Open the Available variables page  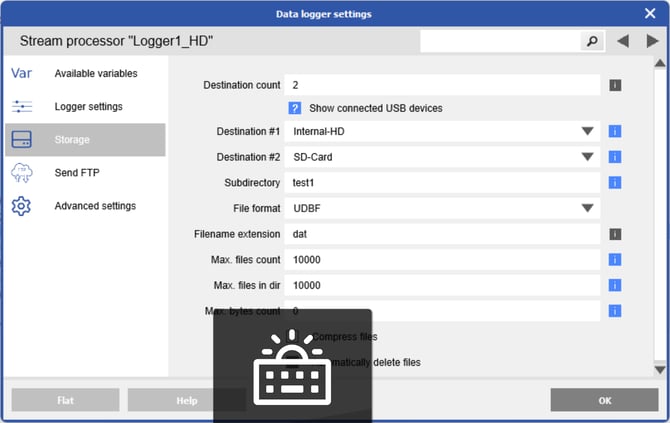click(85, 73)
